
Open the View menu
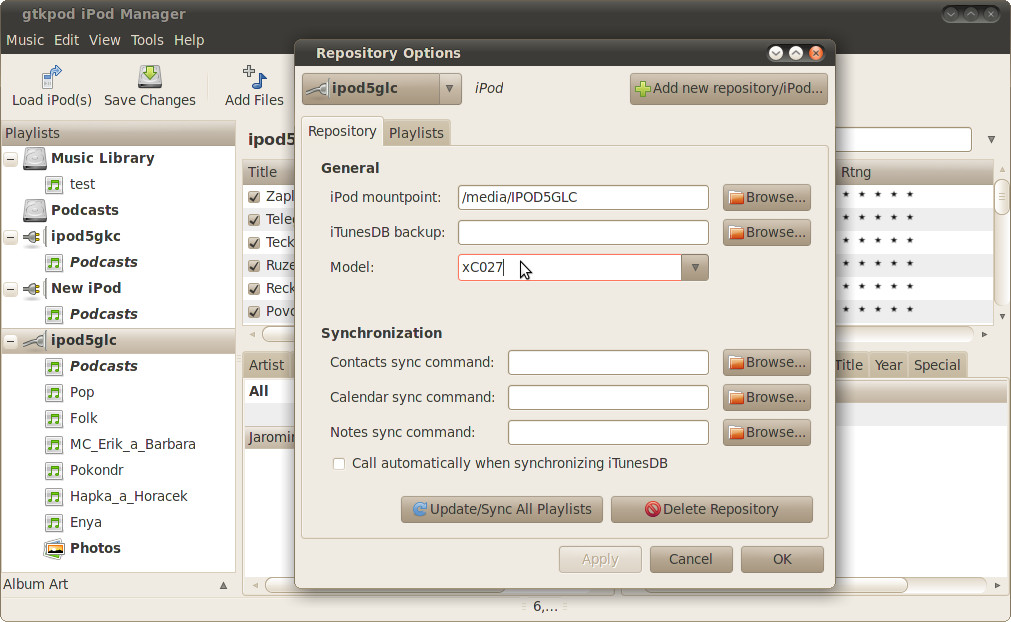pos(104,40)
